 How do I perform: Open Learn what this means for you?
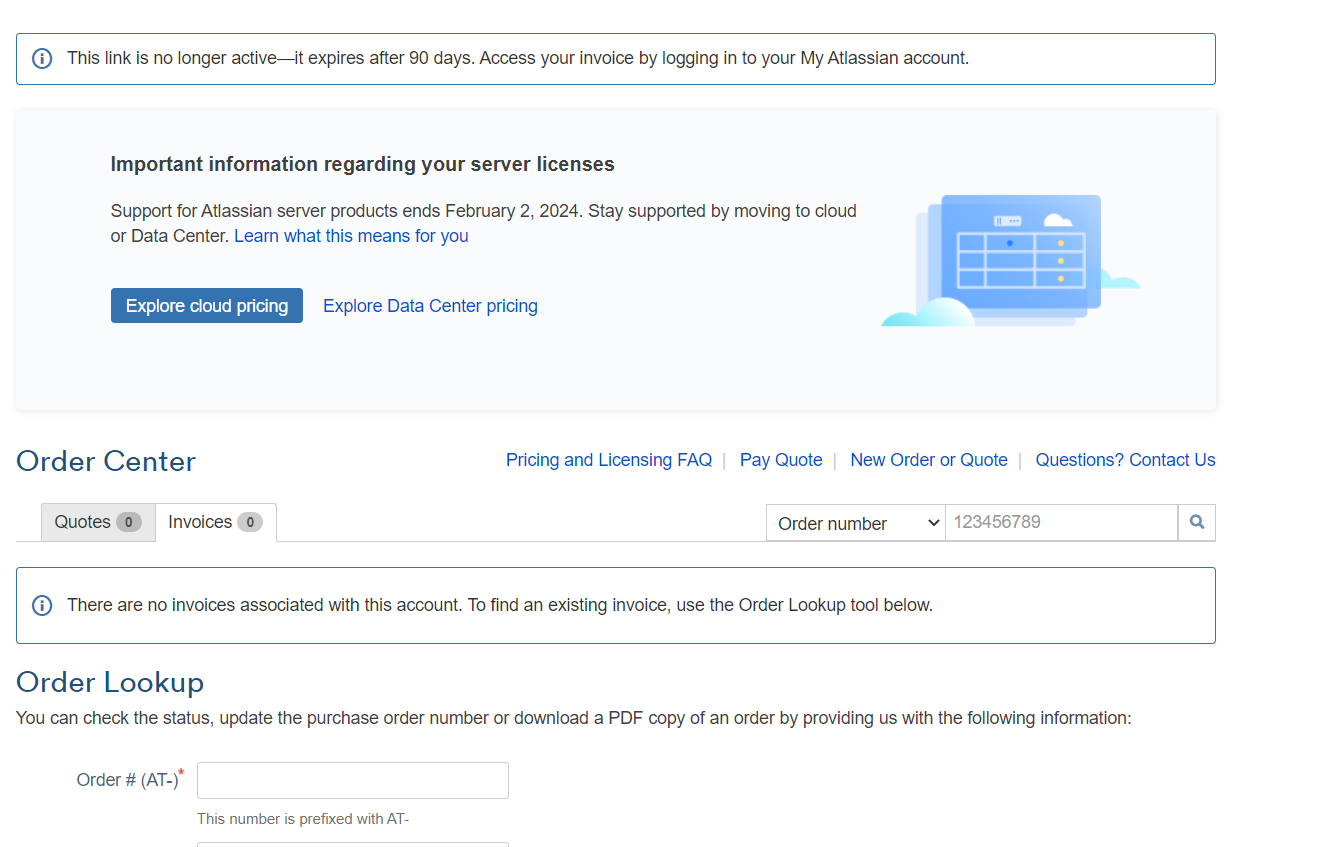[x=351, y=236]
